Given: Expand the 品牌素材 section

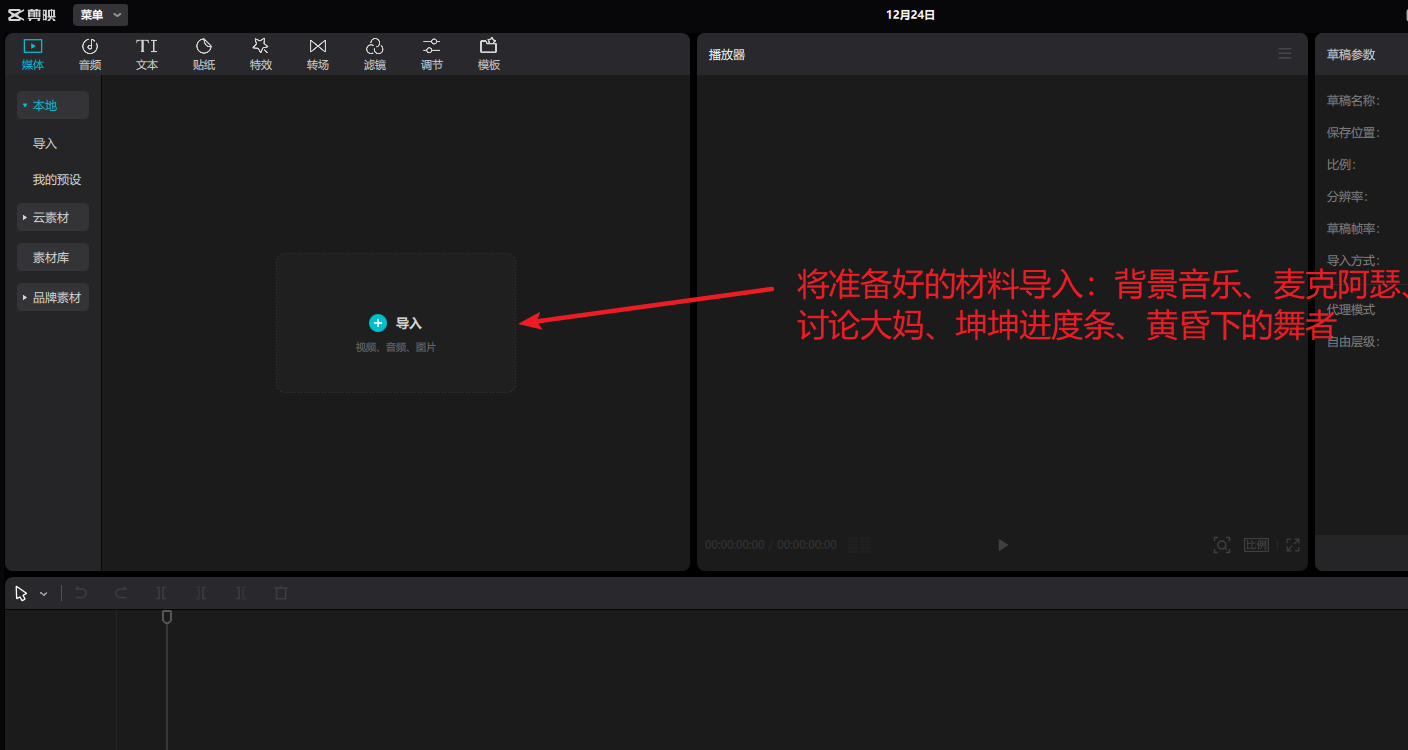Looking at the screenshot, I should tap(52, 297).
